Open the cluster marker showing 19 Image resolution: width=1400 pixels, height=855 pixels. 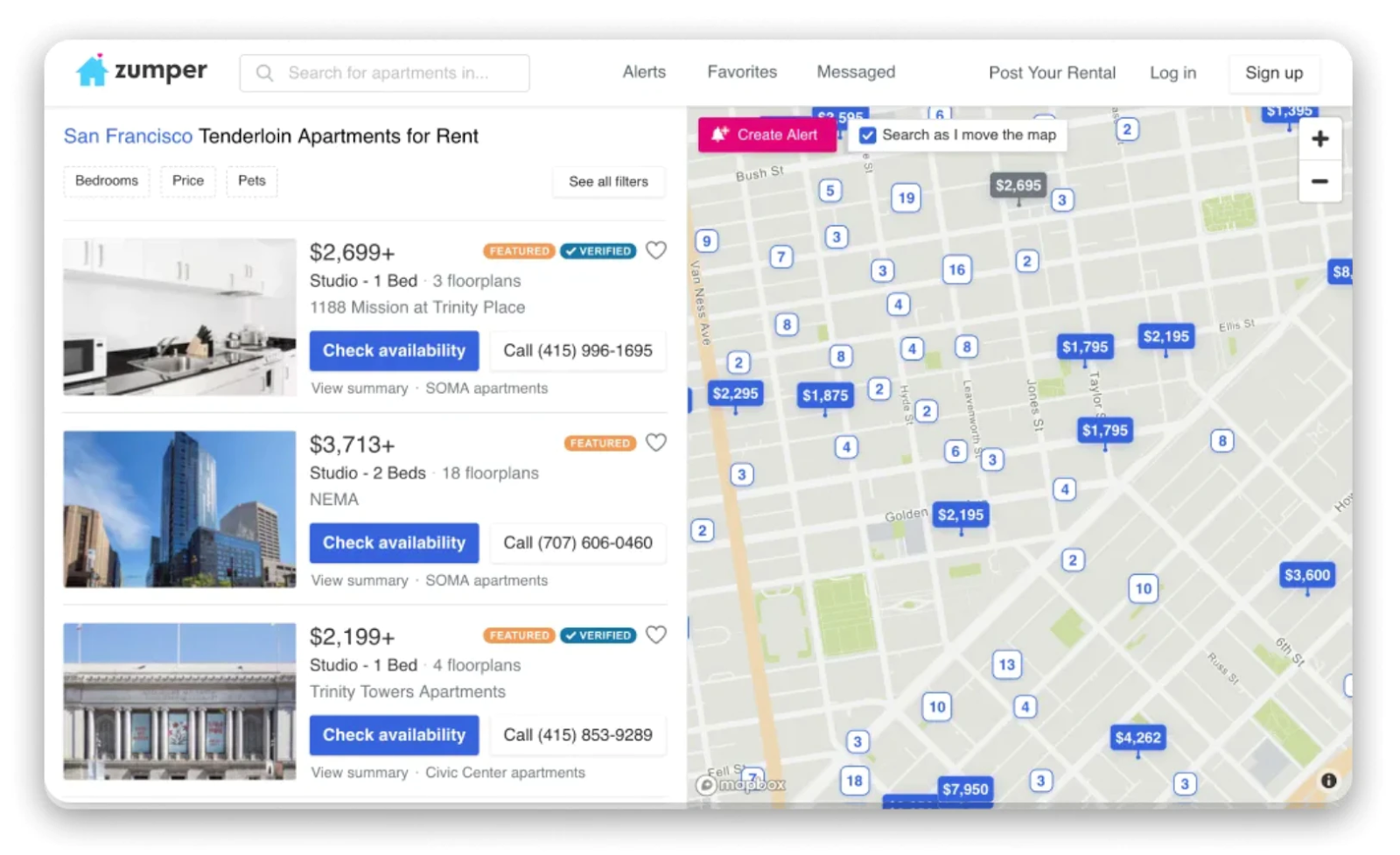coord(906,198)
